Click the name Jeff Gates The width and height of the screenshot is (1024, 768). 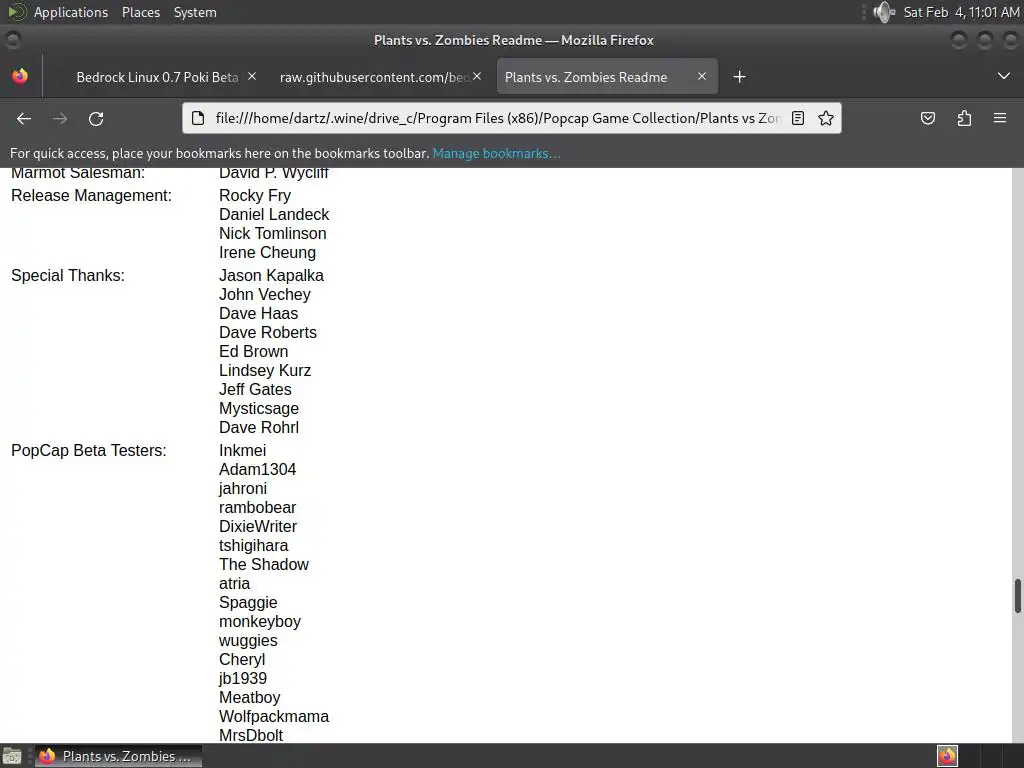click(255, 389)
